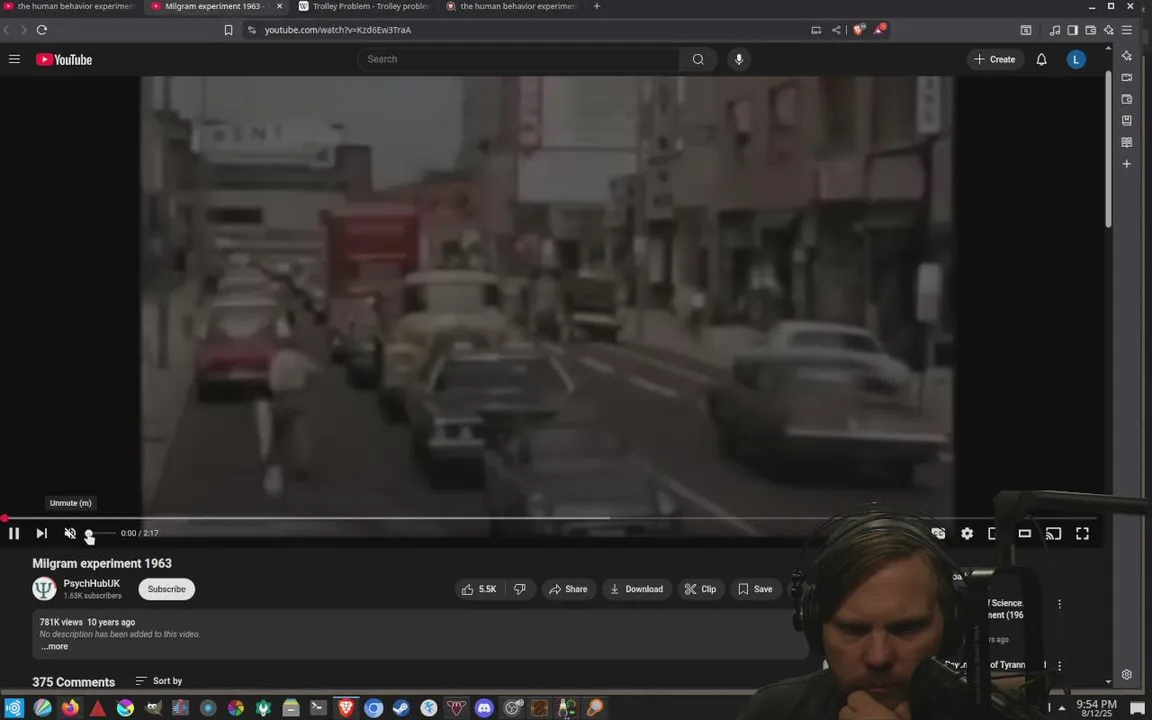Skip to next video
1152x720 pixels.
42,533
